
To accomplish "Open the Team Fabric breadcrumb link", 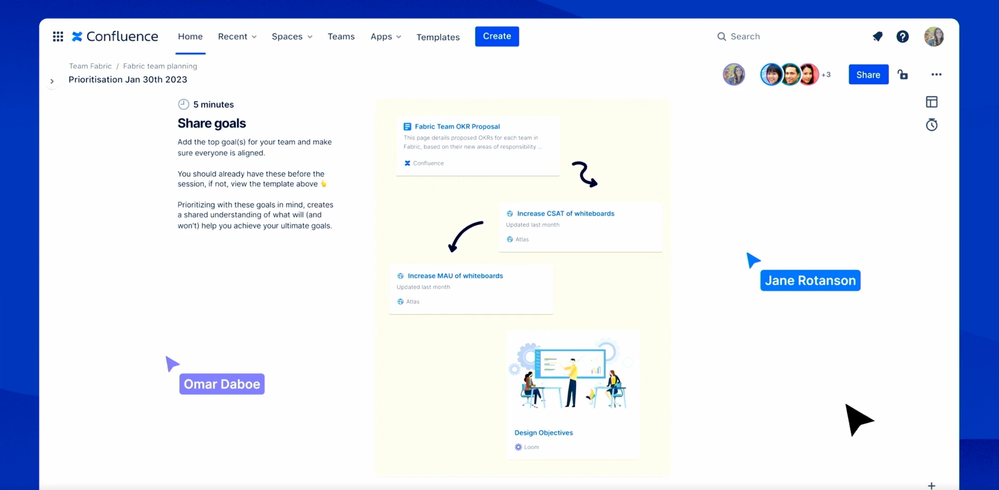I will click(90, 66).
